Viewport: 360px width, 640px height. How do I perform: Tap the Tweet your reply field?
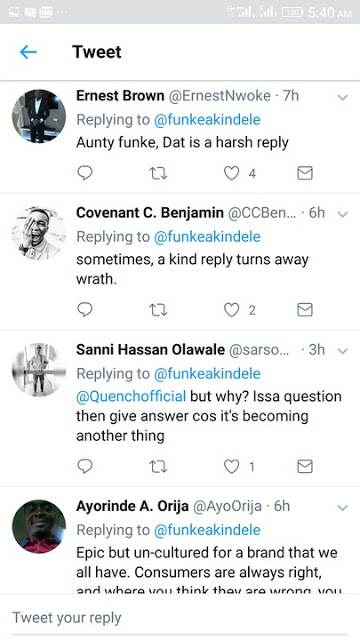[x=180, y=618]
